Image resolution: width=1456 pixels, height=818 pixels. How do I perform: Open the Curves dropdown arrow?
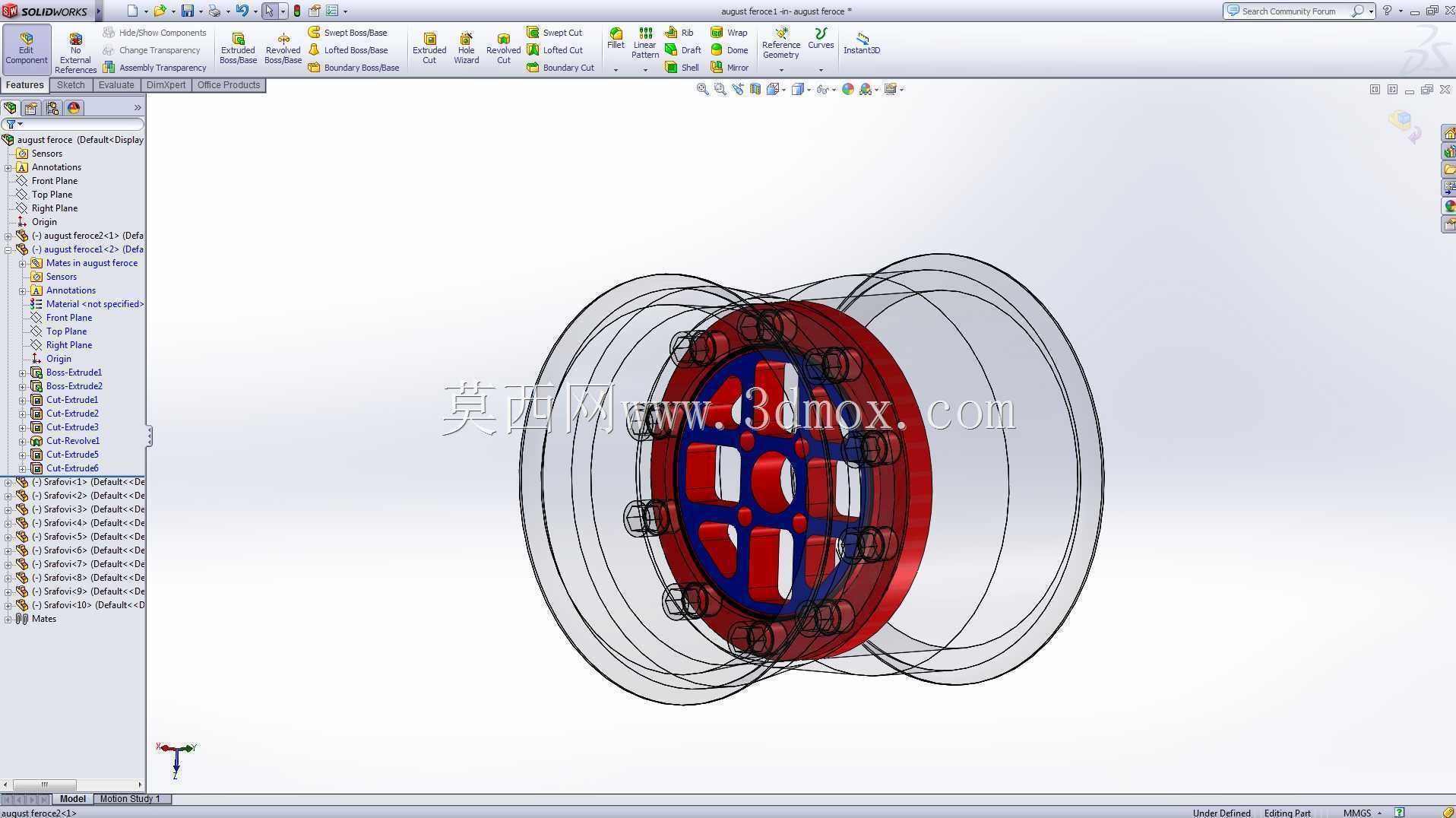pyautogui.click(x=821, y=70)
